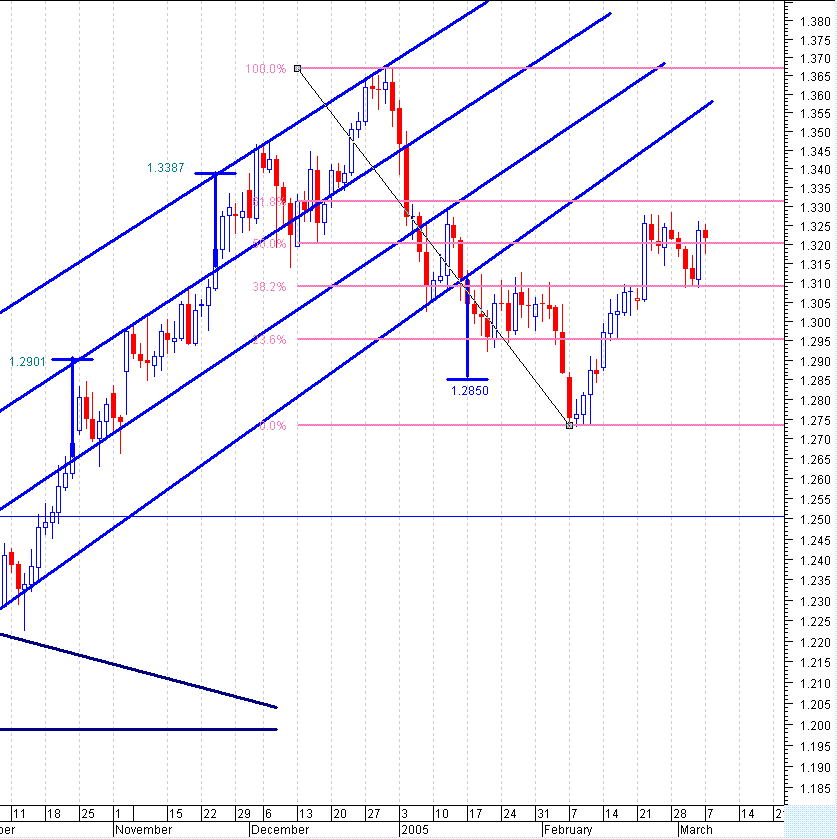837x839 pixels.
Task: Click the 1.2901 swing-low price label
Action: coord(25,362)
